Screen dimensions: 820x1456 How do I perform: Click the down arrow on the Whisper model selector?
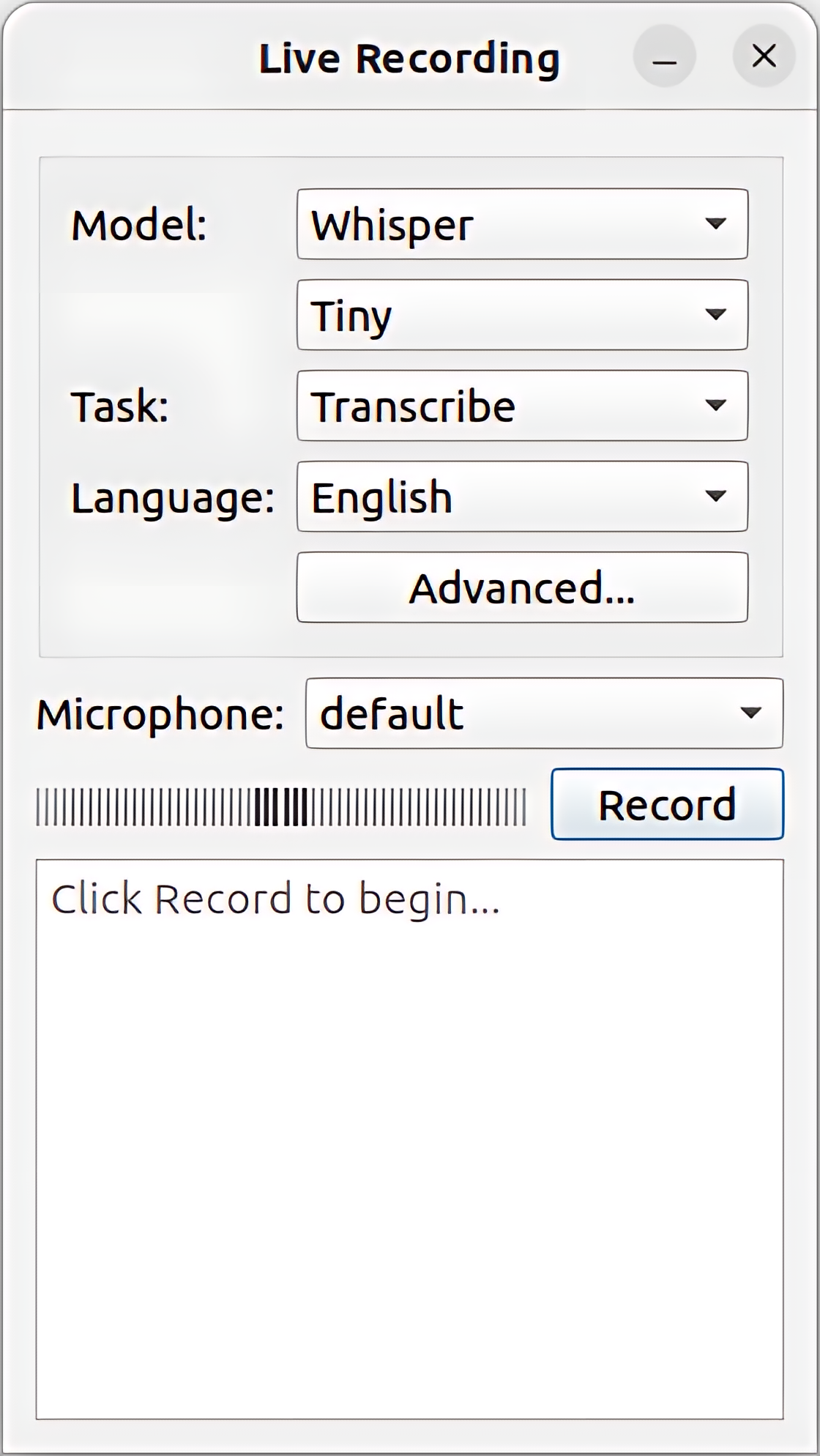click(x=715, y=223)
